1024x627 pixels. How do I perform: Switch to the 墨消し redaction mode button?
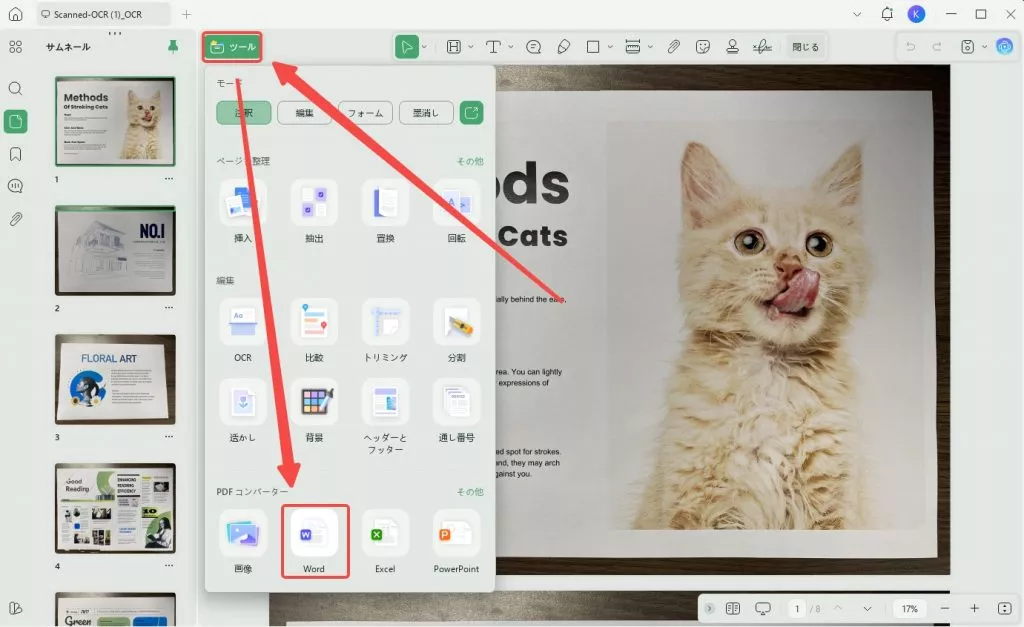426,113
